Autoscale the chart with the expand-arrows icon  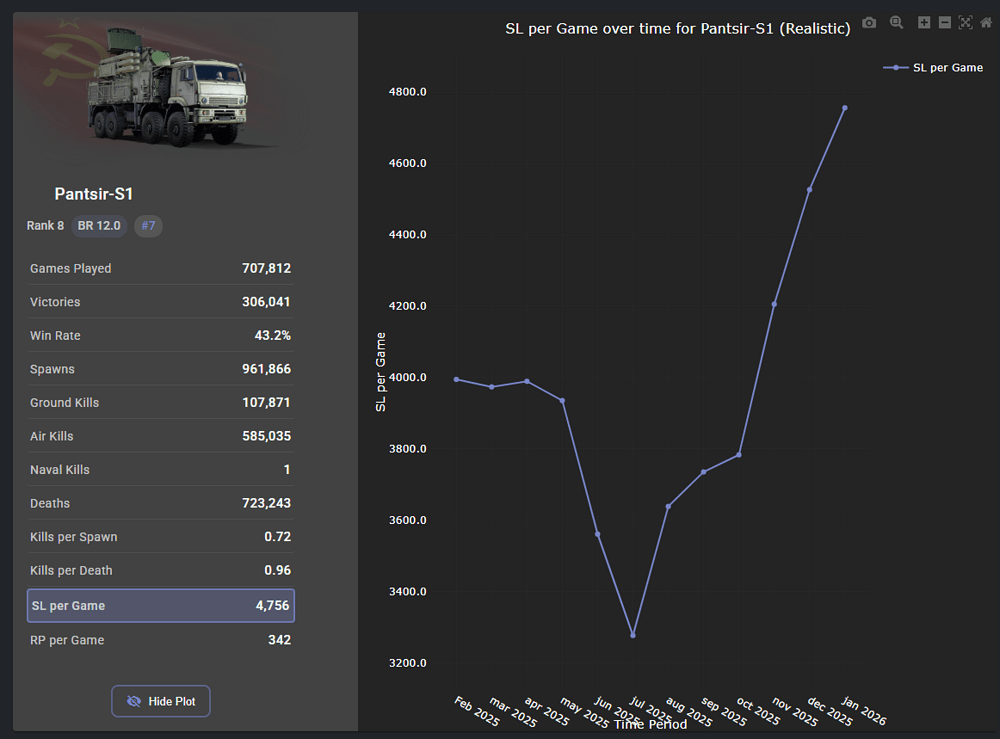pyautogui.click(x=965, y=23)
